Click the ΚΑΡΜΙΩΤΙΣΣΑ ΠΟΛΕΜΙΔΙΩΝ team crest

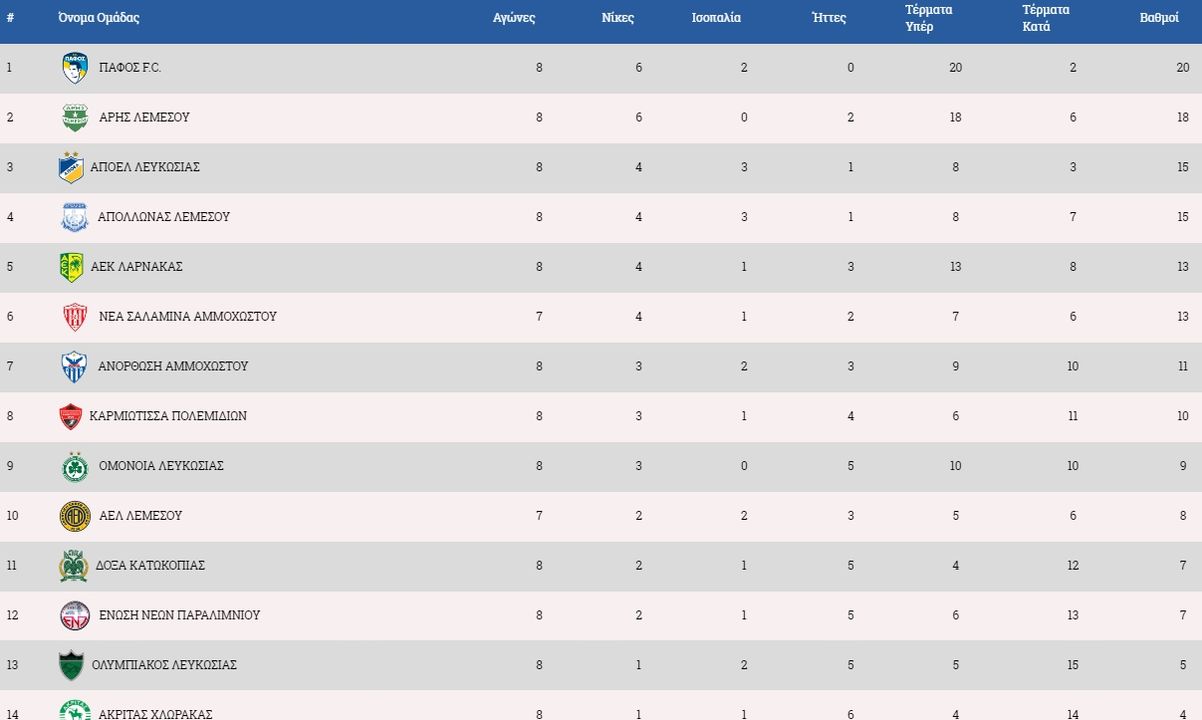70,416
